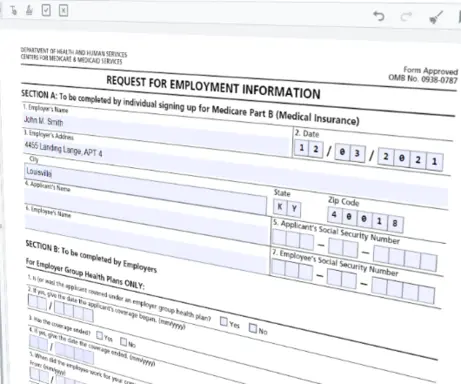Select DEPARTMENT OF HEALTH AND HUMAN SERVICES text
This screenshot has height=384, width=461.
(74, 52)
